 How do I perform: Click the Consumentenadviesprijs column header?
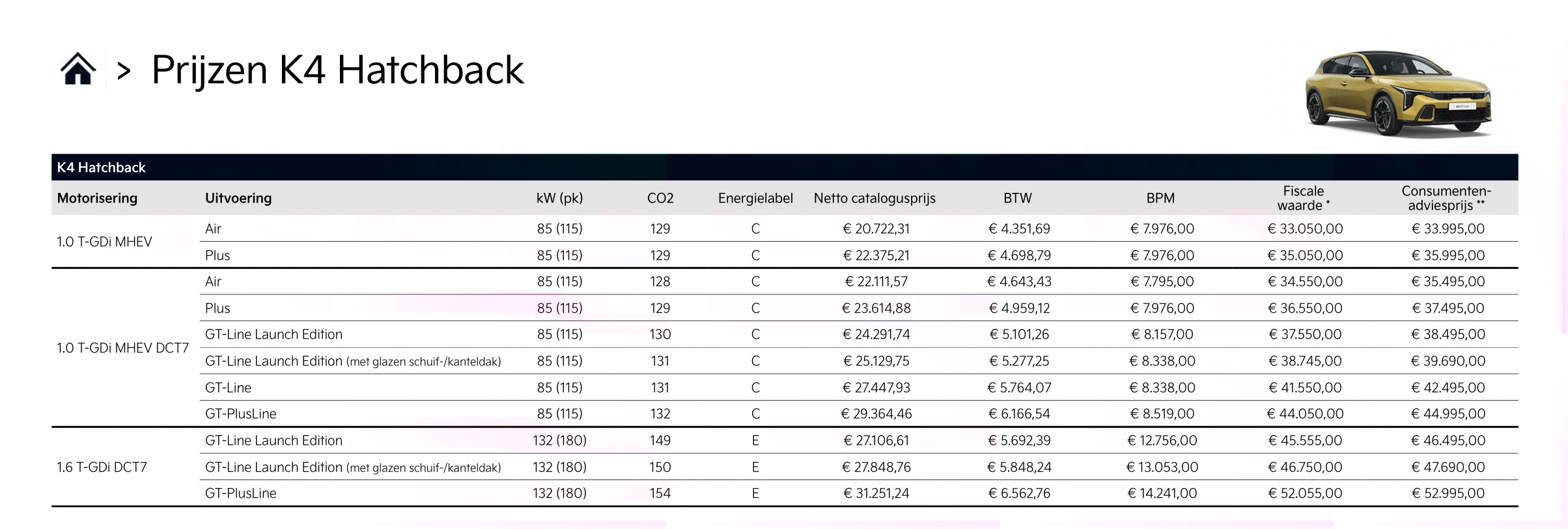(x=1446, y=198)
